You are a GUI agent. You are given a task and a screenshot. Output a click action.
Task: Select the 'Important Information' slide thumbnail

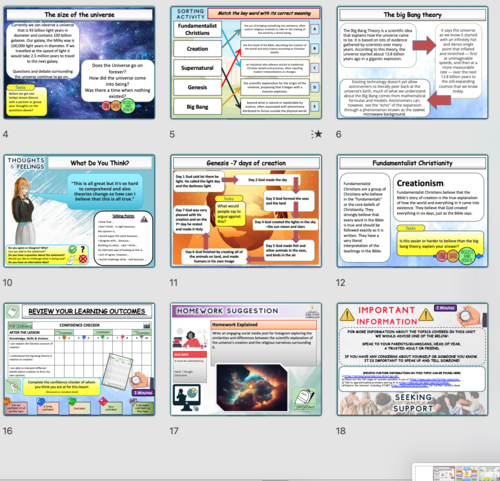coord(413,359)
